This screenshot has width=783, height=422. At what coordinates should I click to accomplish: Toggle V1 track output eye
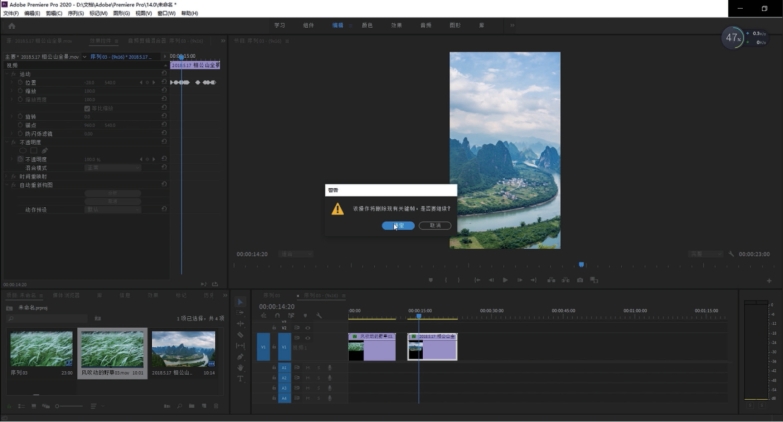click(308, 338)
